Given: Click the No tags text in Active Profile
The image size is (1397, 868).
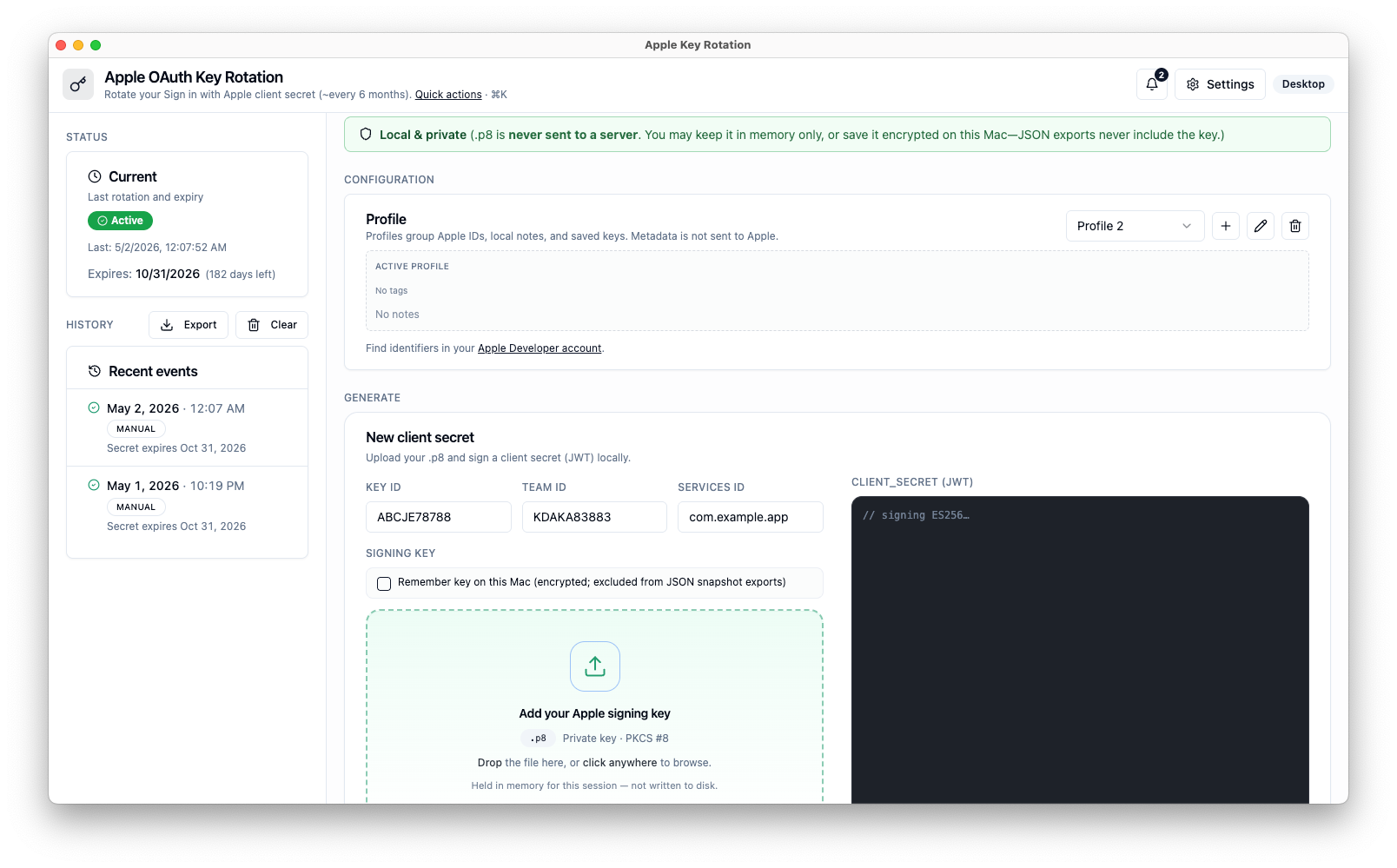Looking at the screenshot, I should tap(391, 291).
